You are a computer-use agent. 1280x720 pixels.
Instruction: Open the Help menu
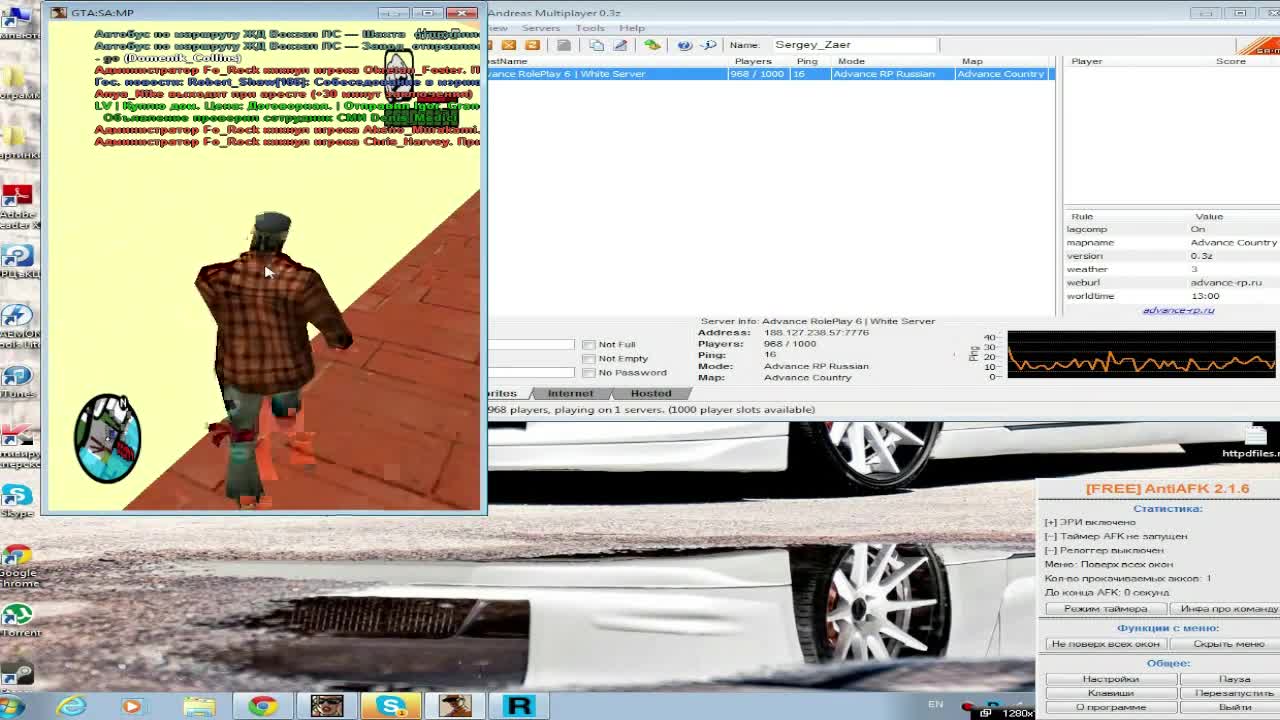point(632,28)
